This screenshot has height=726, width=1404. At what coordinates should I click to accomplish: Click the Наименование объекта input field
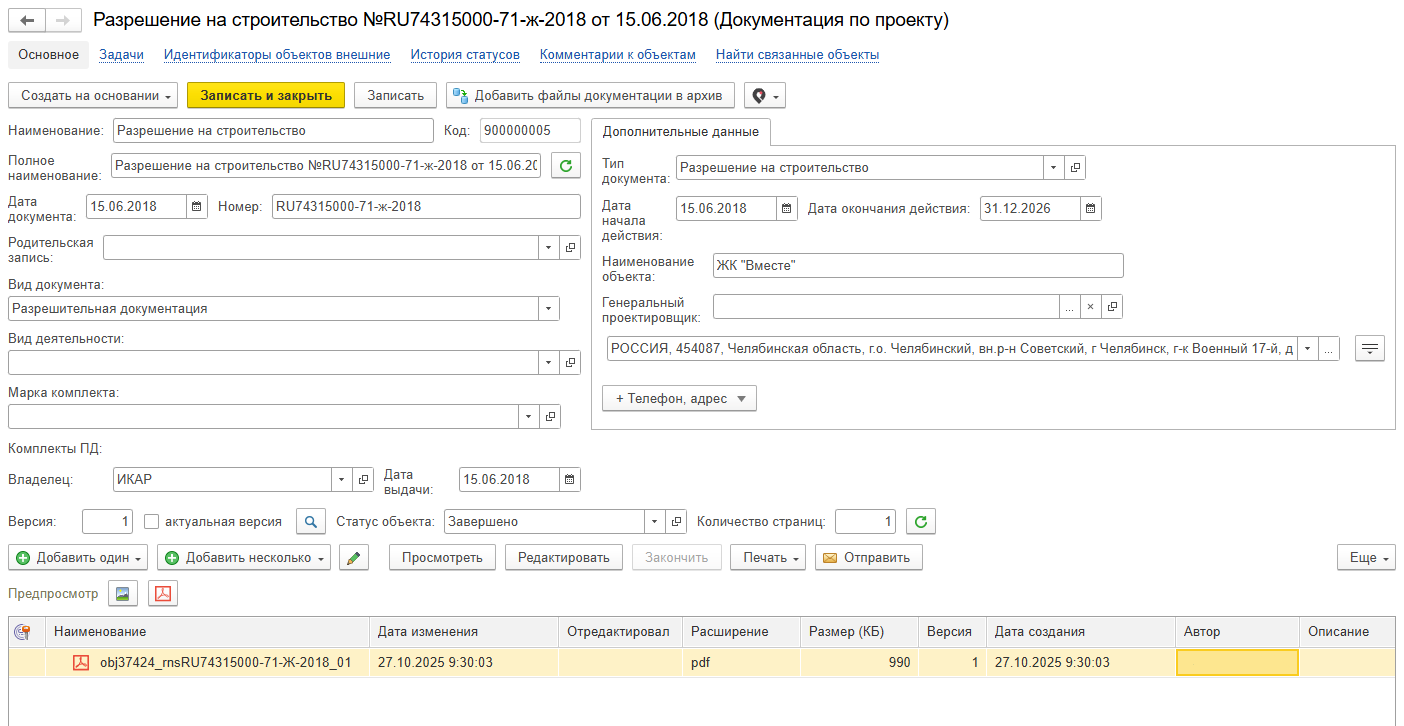(x=918, y=265)
